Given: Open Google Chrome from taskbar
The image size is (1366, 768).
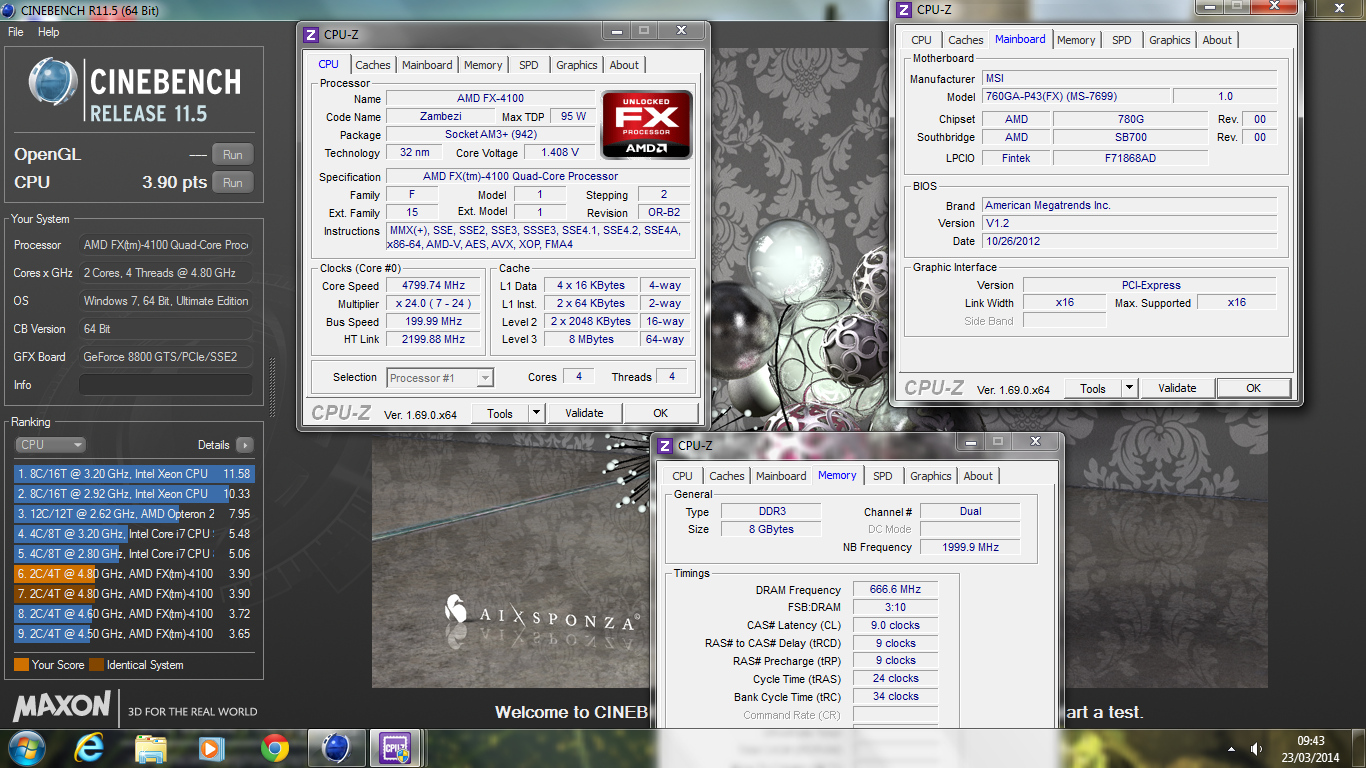Looking at the screenshot, I should [275, 748].
